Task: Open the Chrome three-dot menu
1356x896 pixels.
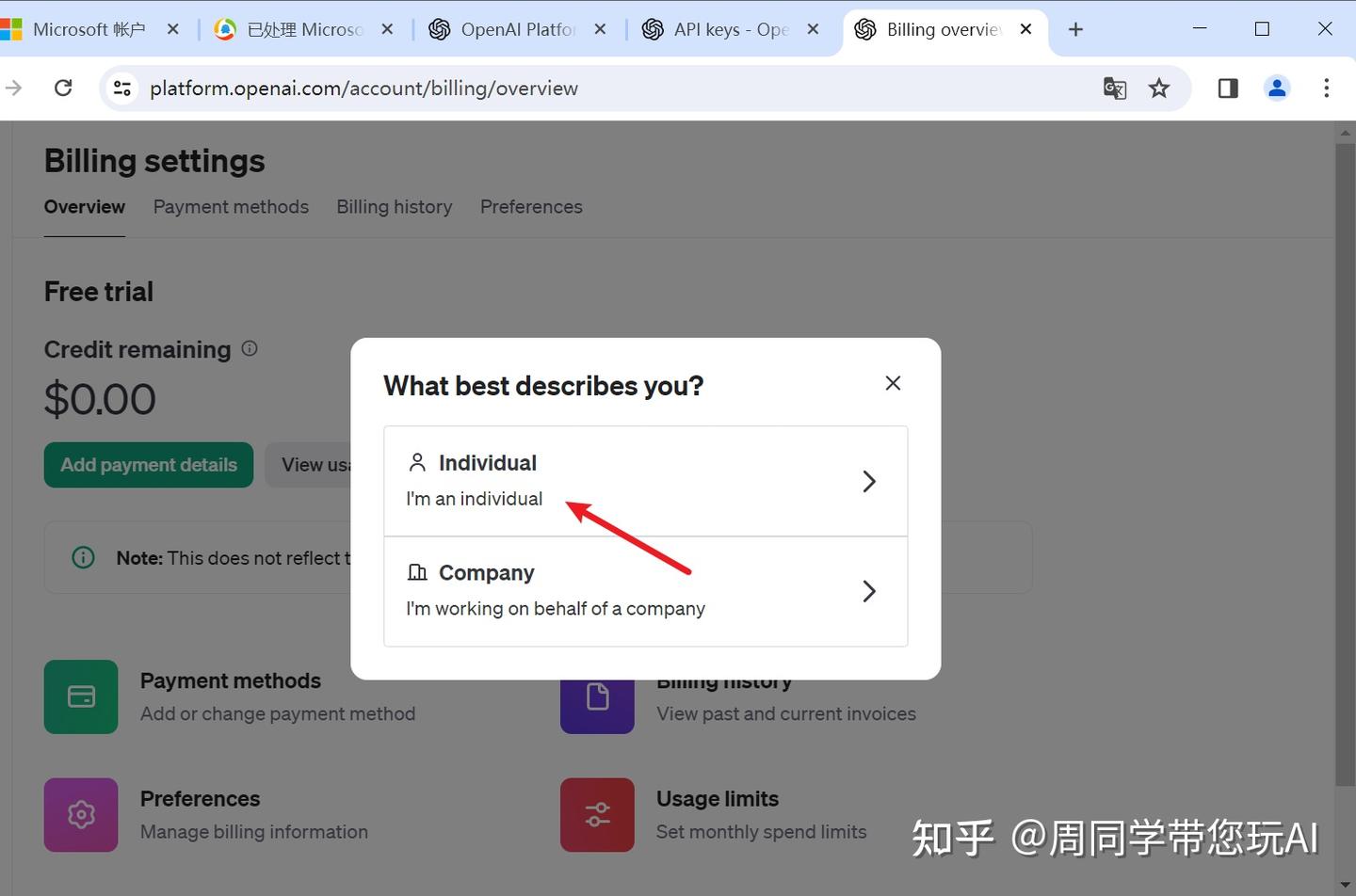Action: coord(1327,88)
